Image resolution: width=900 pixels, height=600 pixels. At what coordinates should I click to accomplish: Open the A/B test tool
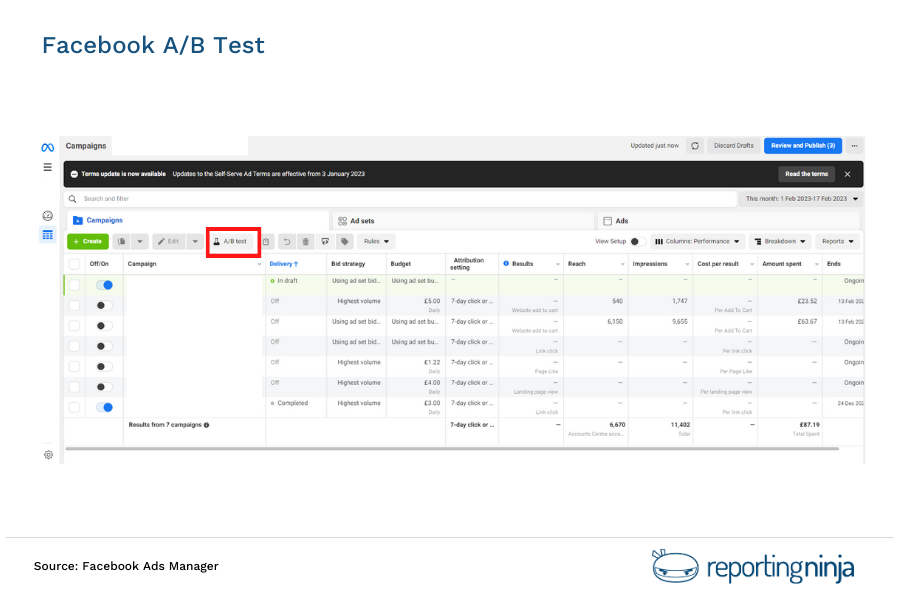[233, 241]
